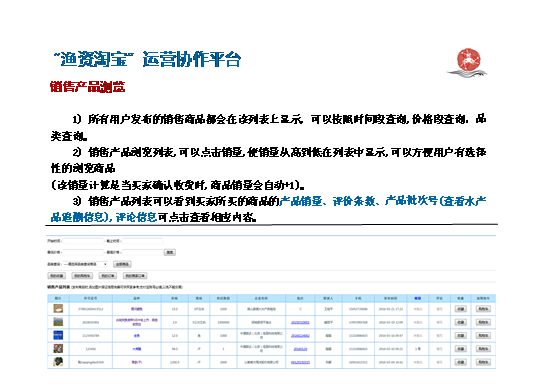
Task: Click the red fish logo emblem
Action: coord(468,60)
